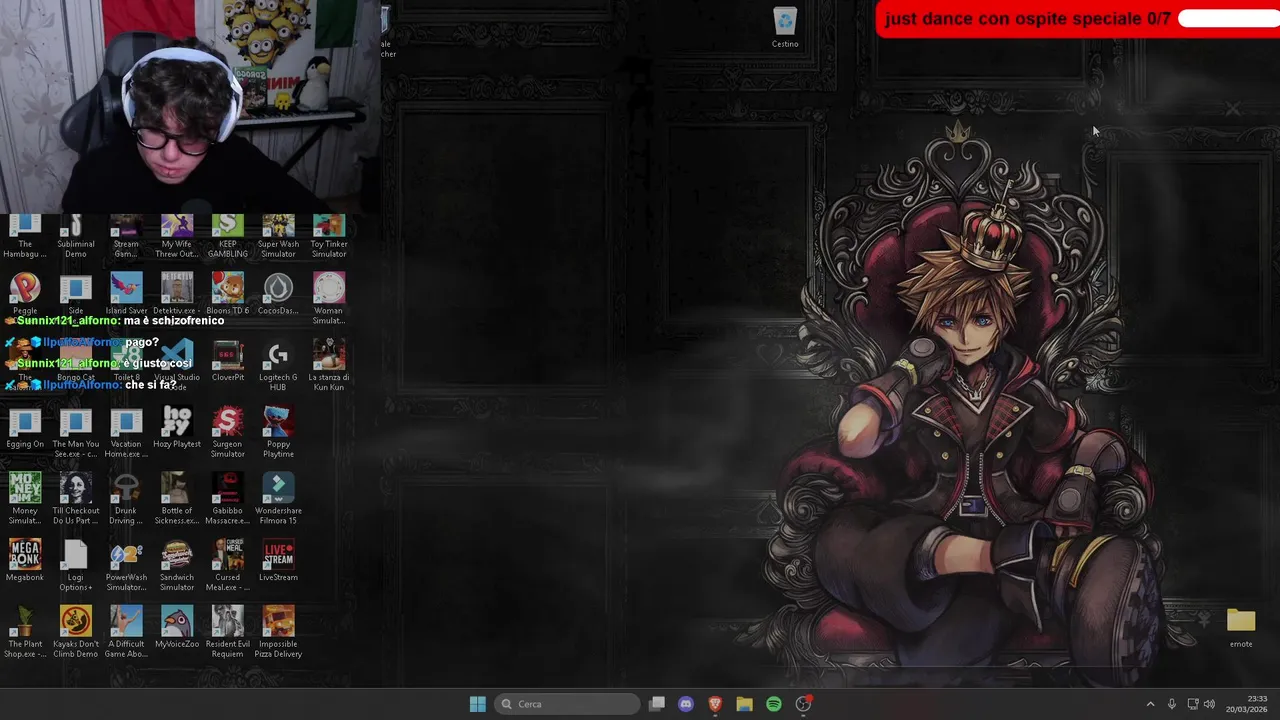Click the Cerca taskbar search box

click(568, 704)
